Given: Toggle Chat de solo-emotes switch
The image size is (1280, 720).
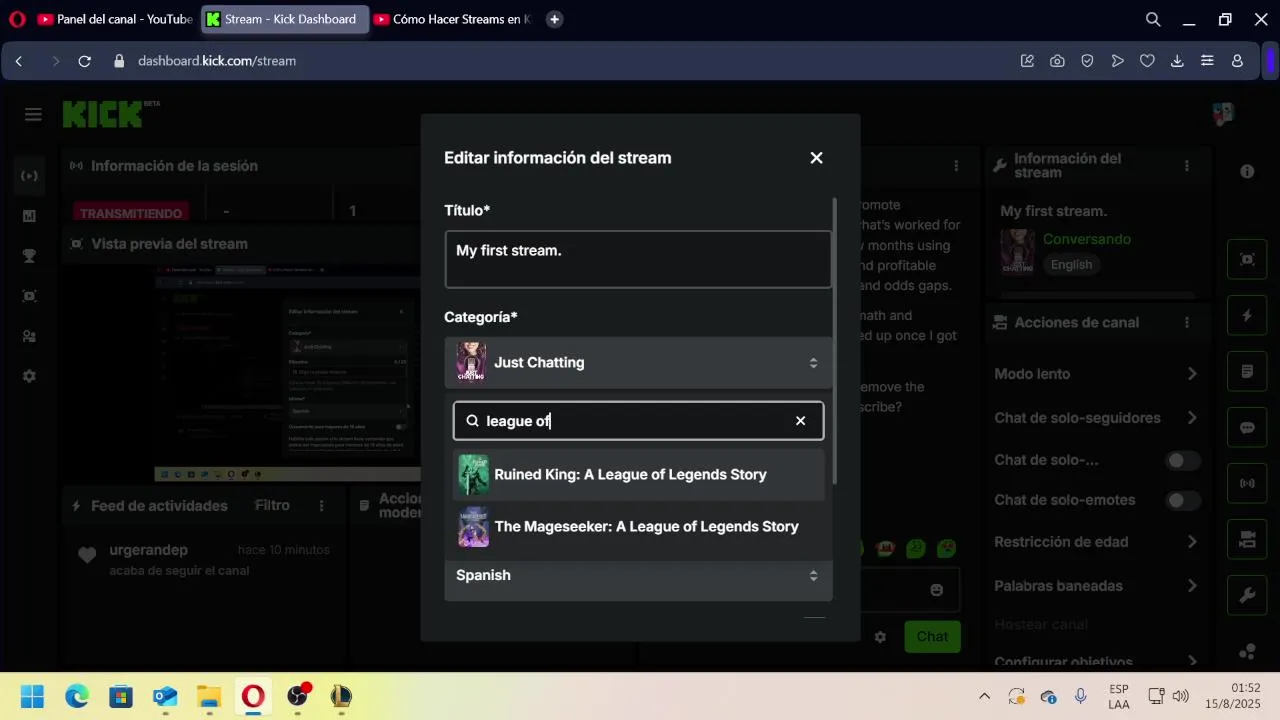Looking at the screenshot, I should point(1183,500).
